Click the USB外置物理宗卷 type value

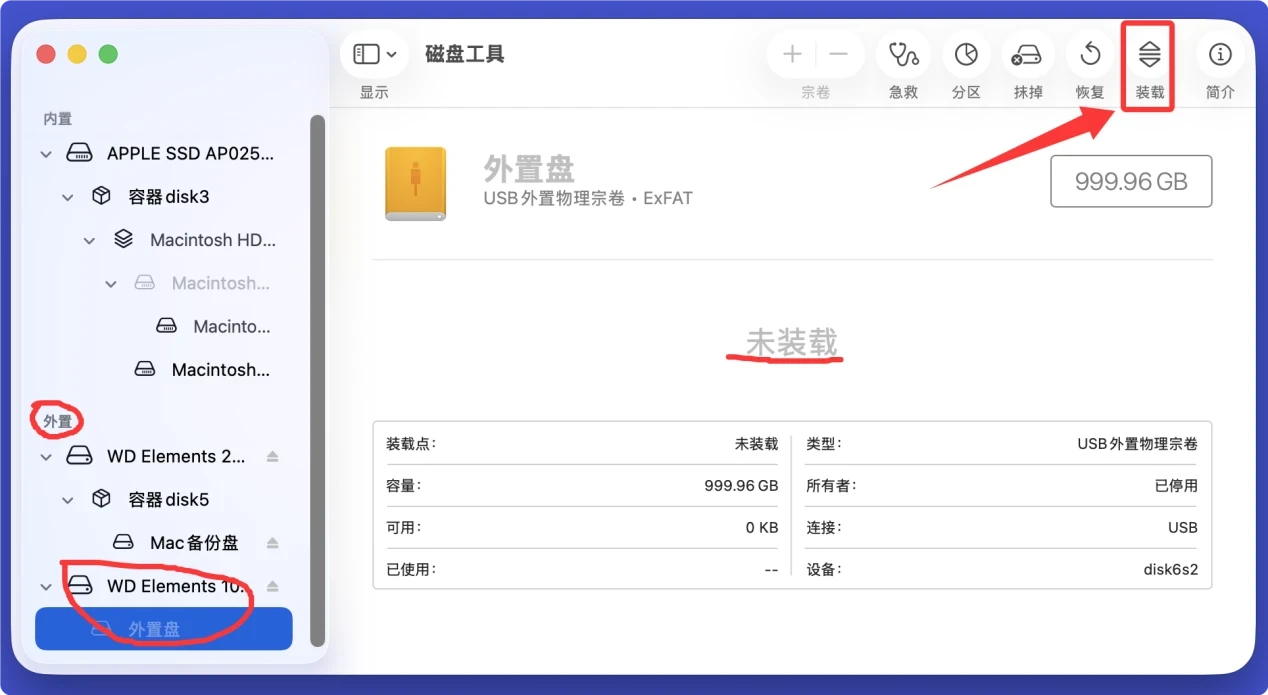(x=1140, y=444)
